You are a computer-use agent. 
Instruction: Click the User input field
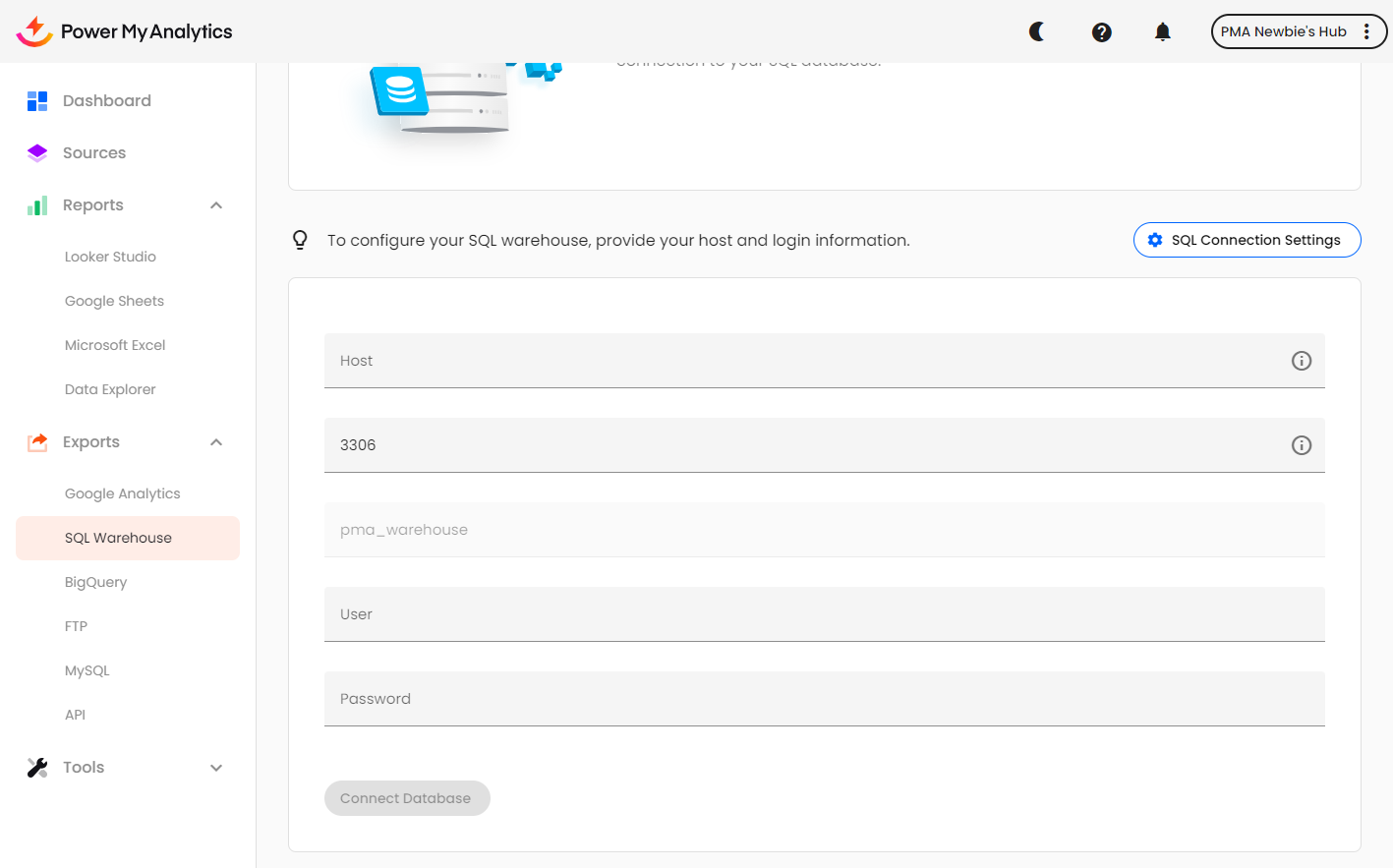(824, 614)
